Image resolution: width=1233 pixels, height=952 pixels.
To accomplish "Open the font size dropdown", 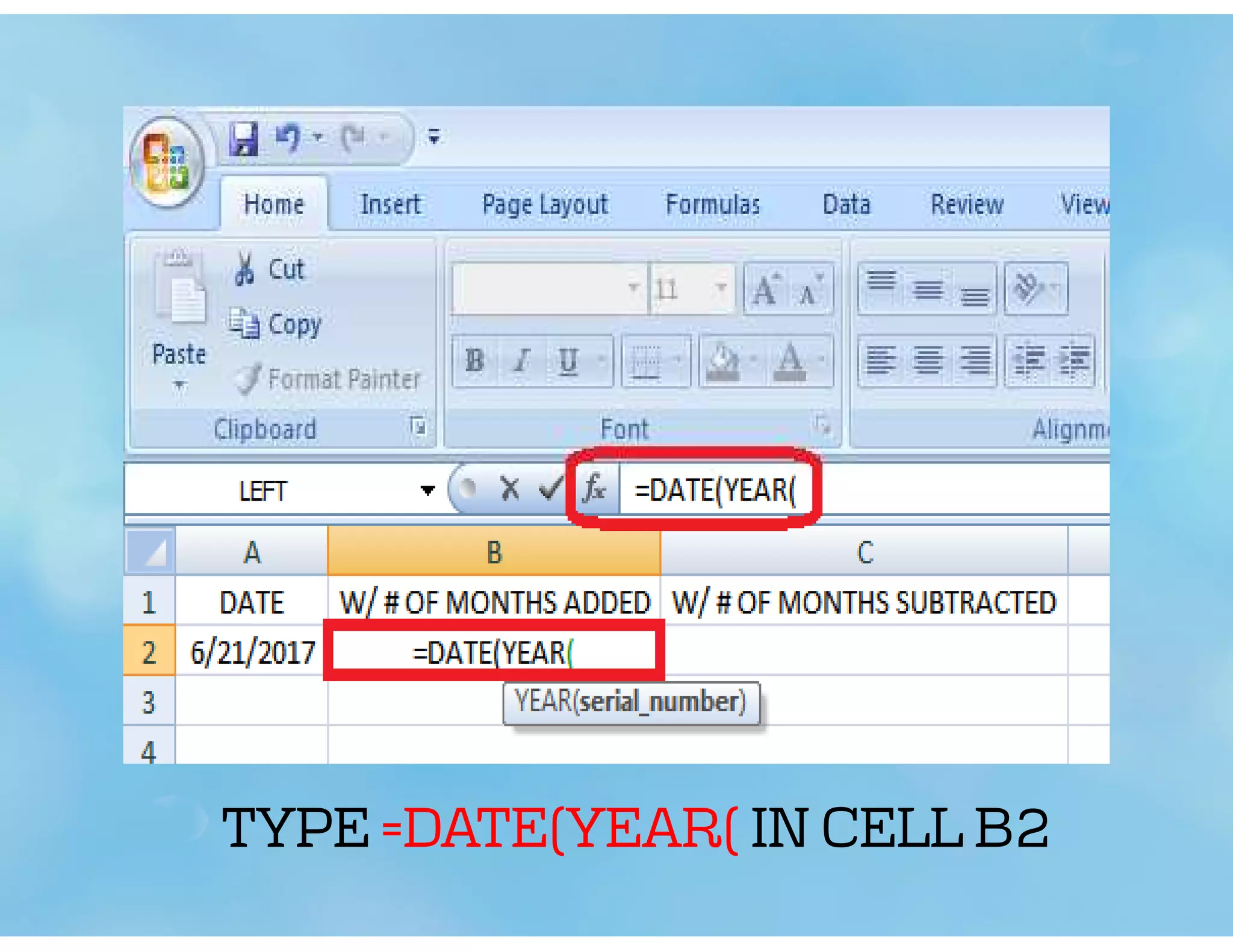I will pos(721,288).
